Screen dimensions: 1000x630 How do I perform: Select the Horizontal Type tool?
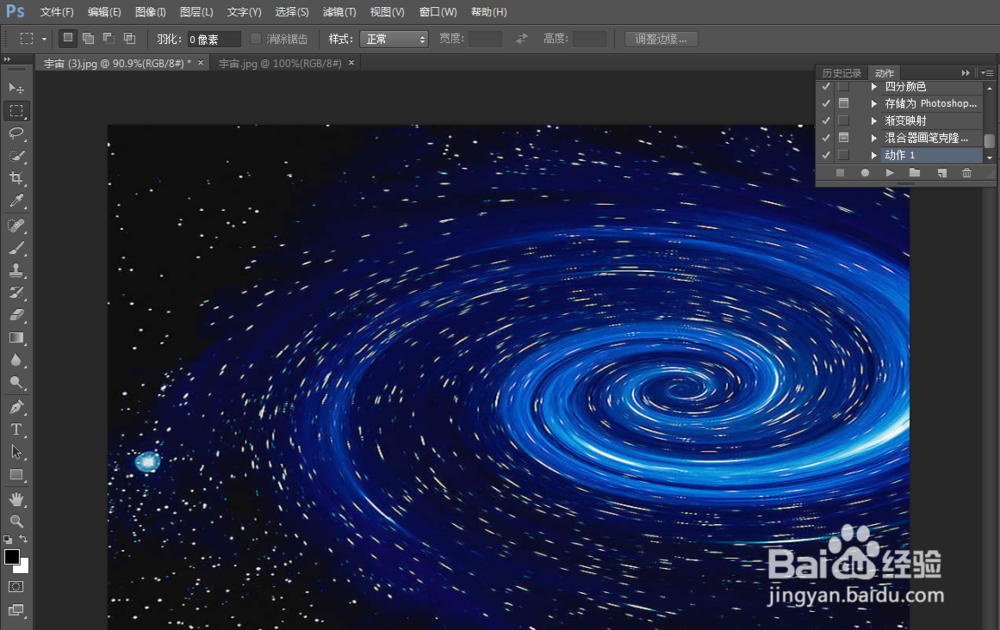(x=16, y=429)
